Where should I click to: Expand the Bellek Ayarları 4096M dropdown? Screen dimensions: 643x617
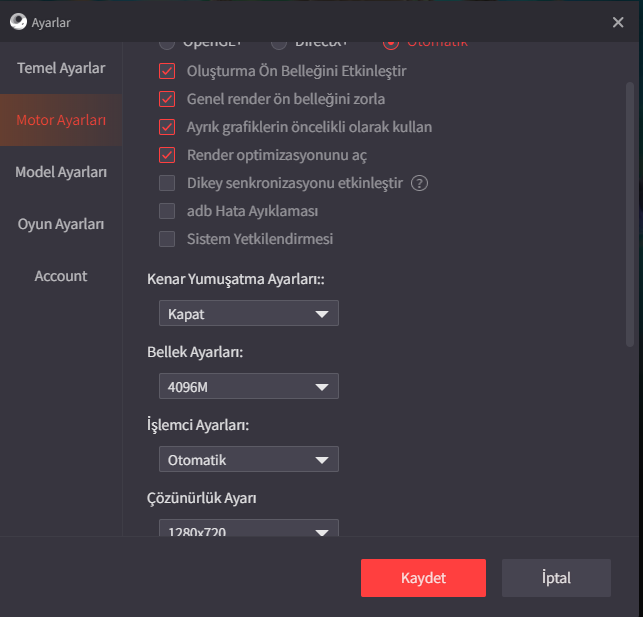pos(248,387)
